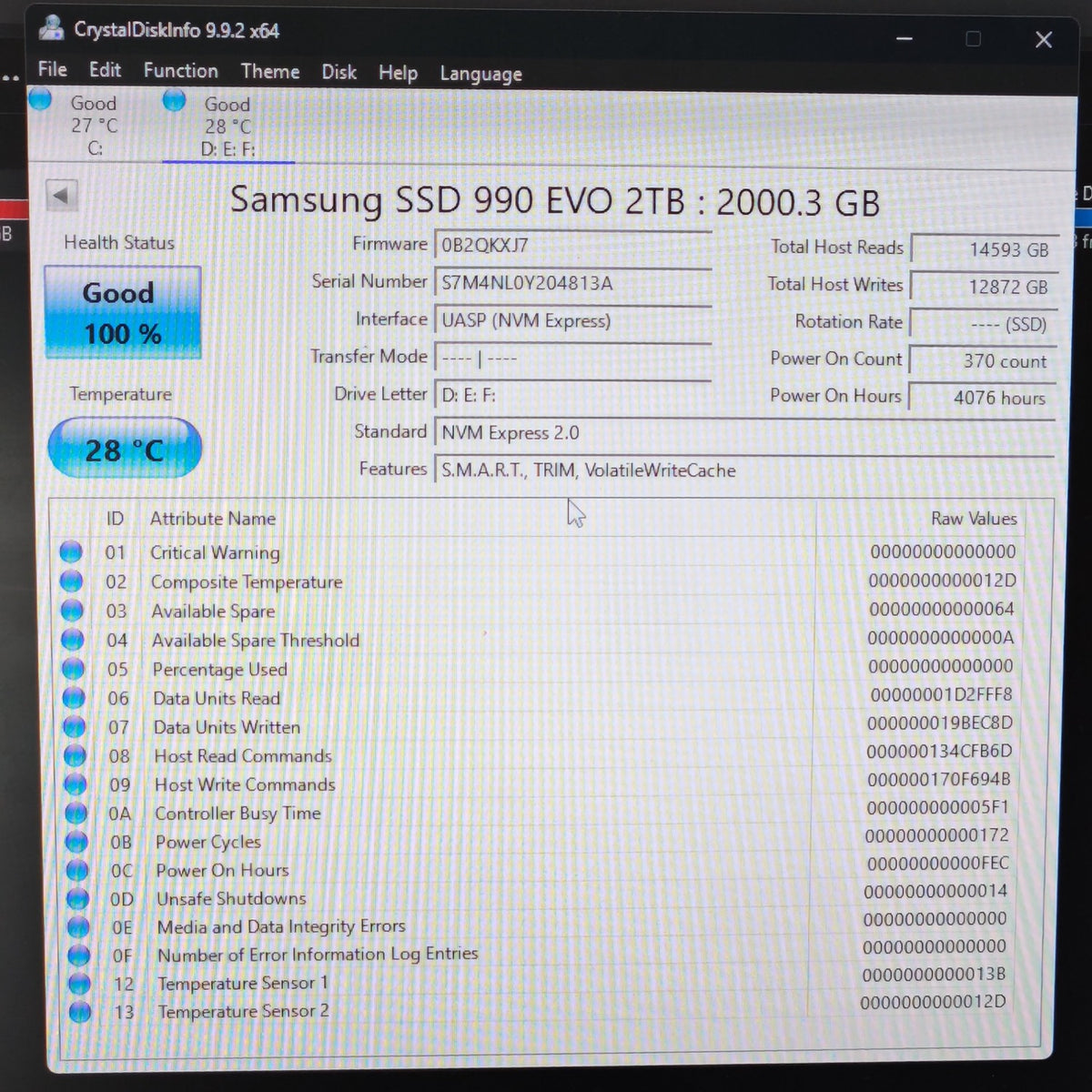
Task: Open the File menu
Action: click(52, 70)
